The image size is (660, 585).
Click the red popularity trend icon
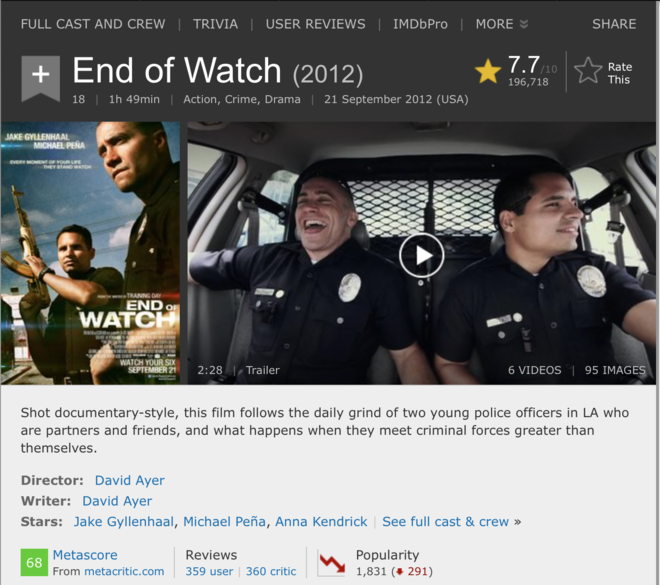tap(331, 564)
